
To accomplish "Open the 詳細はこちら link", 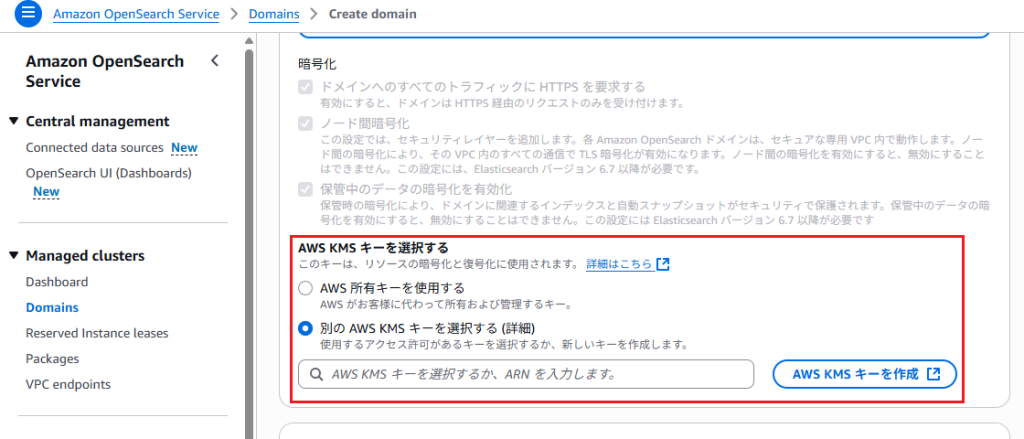I will tap(619, 265).
